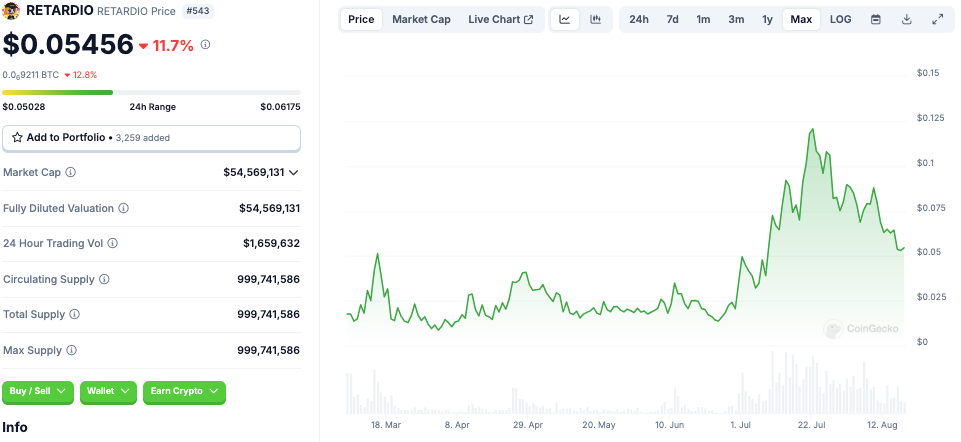Open the Earn Crypto dropdown
The height and width of the screenshot is (442, 961).
[184, 391]
